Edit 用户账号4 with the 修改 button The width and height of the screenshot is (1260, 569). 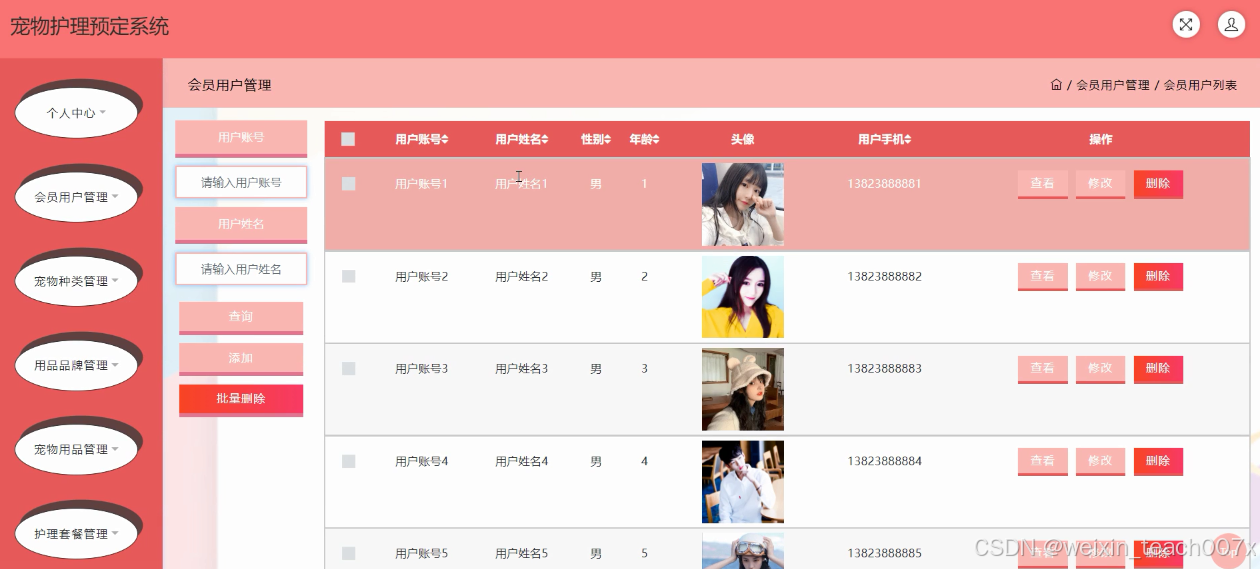(1100, 461)
